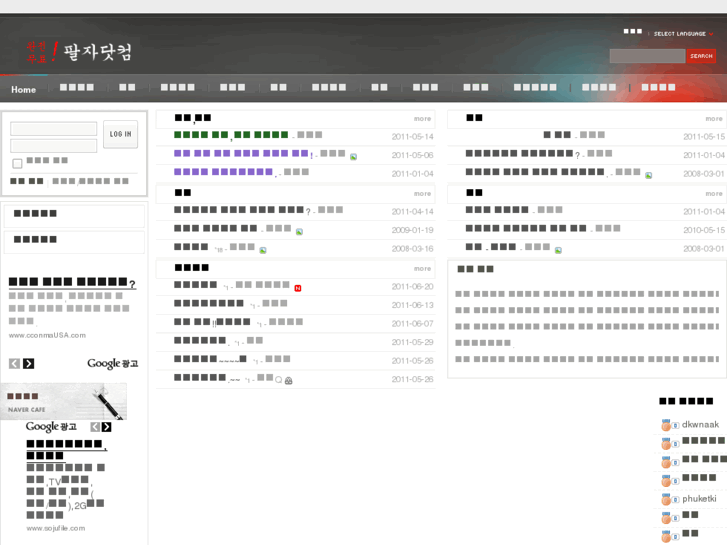This screenshot has height=545, width=727.
Task: Open the post dated 2011-05-29
Action: (200, 340)
